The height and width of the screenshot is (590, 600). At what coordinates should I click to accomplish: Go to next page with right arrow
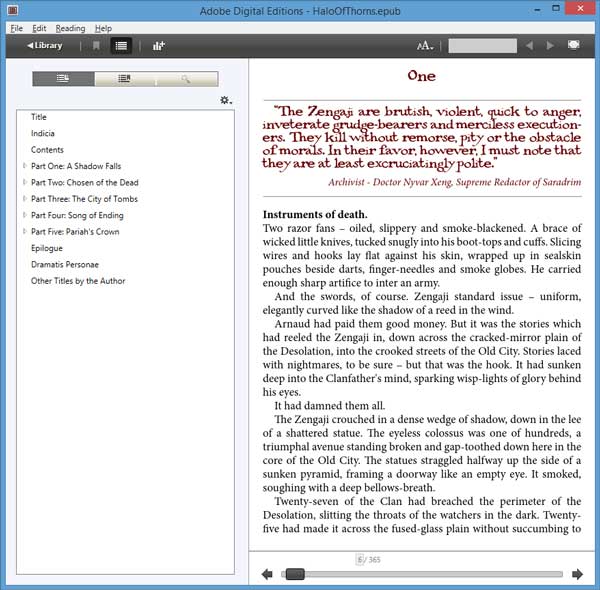click(577, 574)
